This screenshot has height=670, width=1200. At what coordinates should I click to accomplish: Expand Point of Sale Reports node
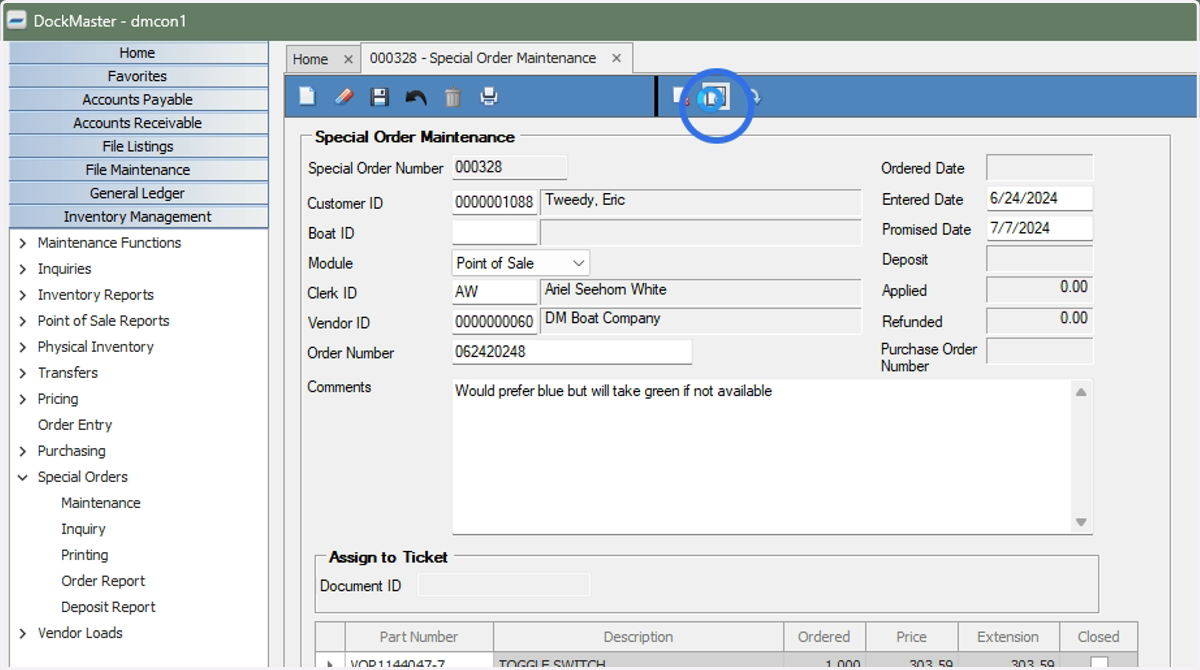(23, 321)
